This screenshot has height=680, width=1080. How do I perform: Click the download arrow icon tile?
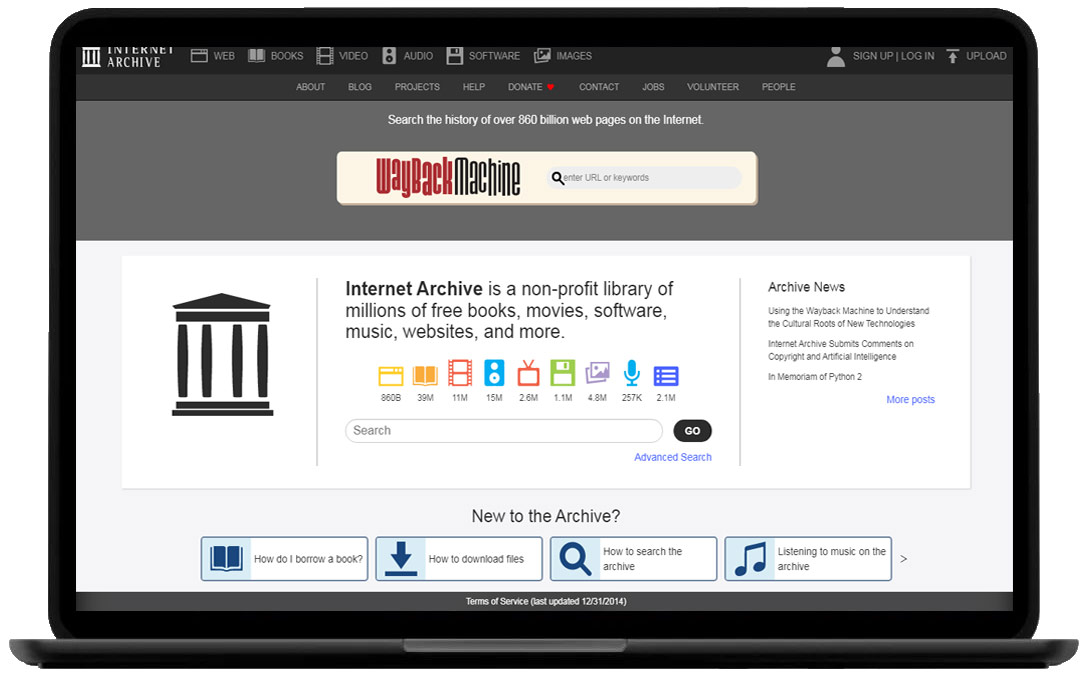tap(401, 558)
